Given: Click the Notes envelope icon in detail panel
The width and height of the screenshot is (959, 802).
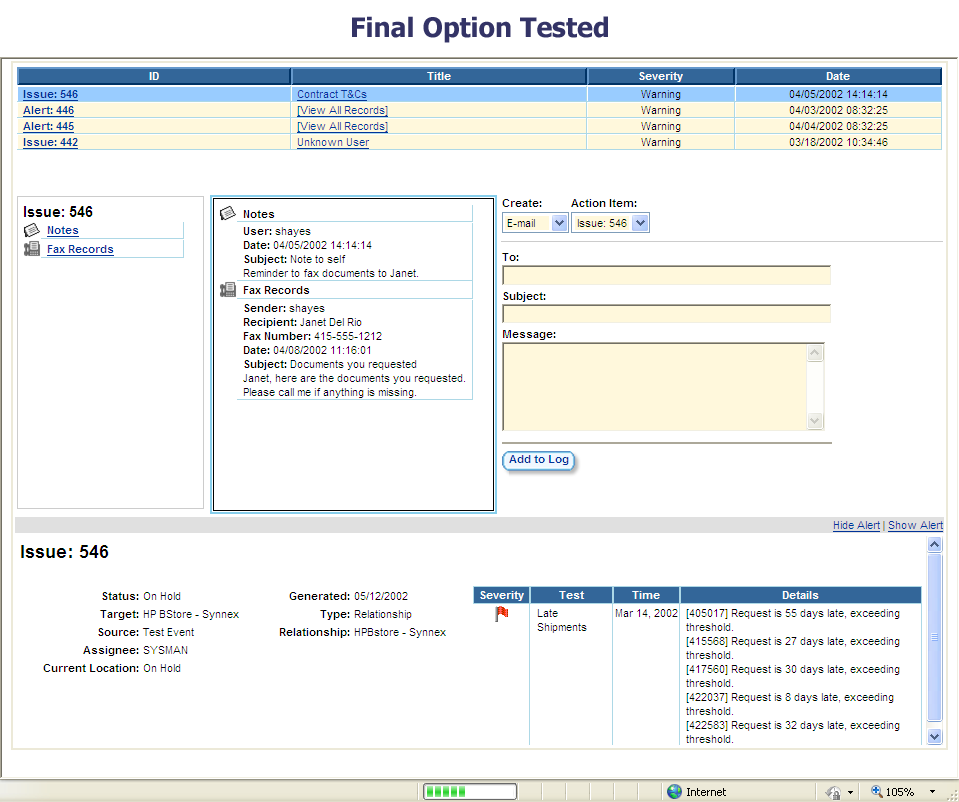Looking at the screenshot, I should tap(229, 212).
